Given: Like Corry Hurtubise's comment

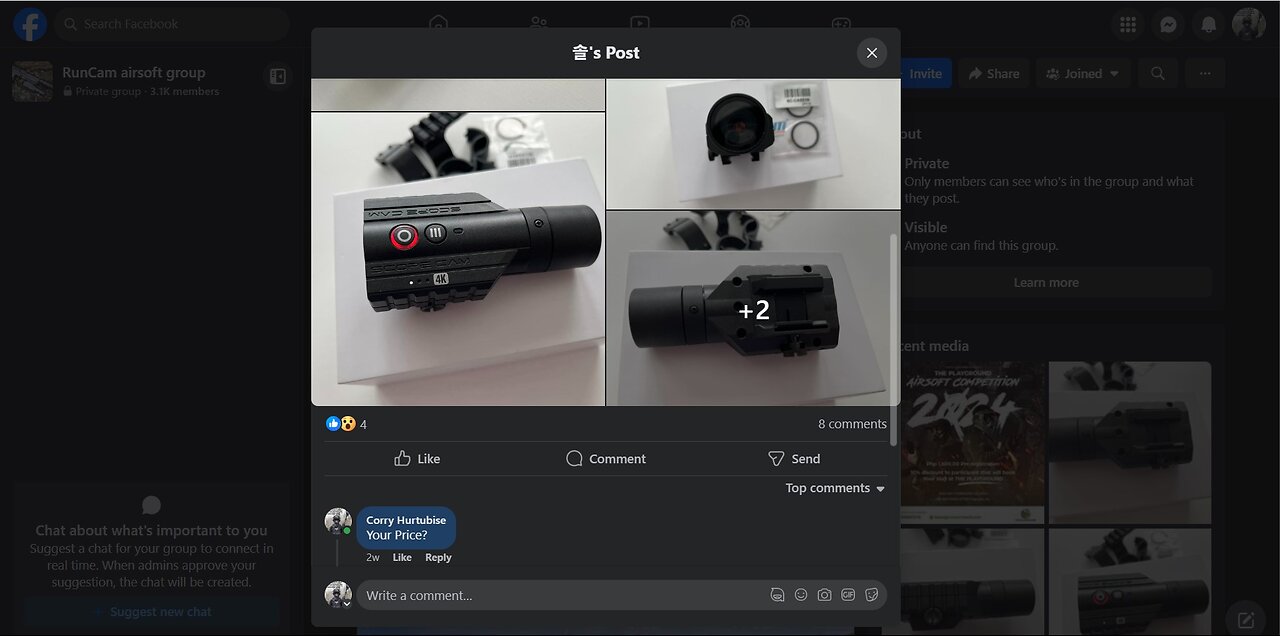Looking at the screenshot, I should click(402, 557).
